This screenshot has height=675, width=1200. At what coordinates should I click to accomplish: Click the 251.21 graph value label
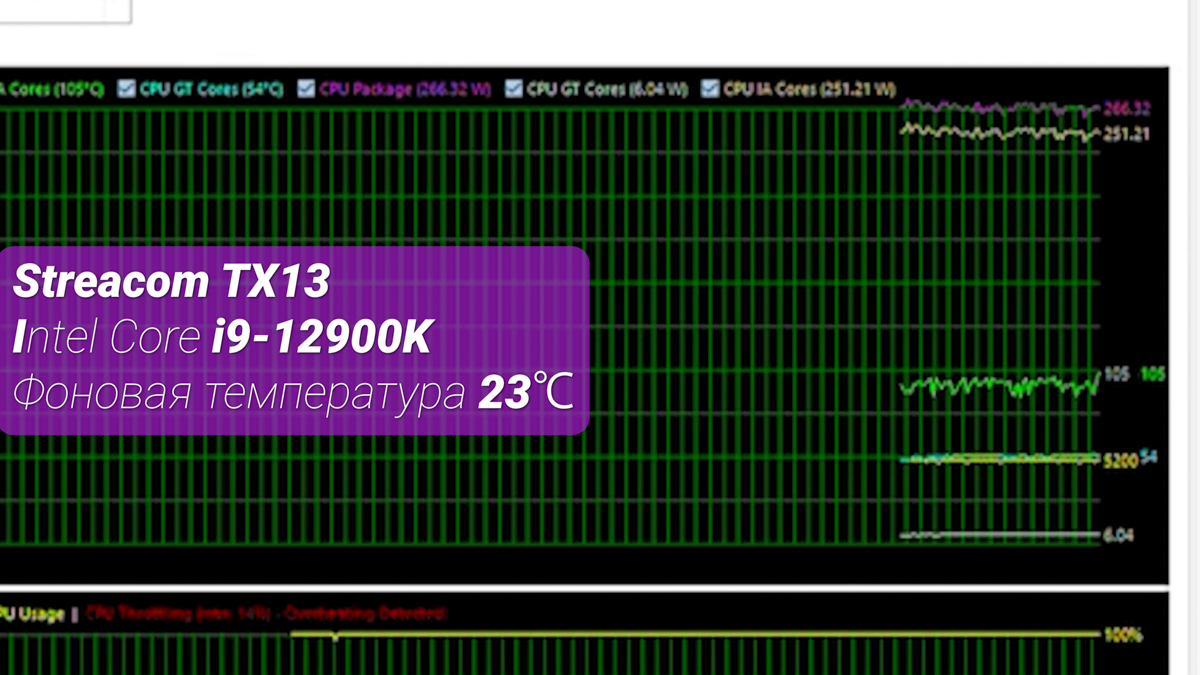[1126, 135]
